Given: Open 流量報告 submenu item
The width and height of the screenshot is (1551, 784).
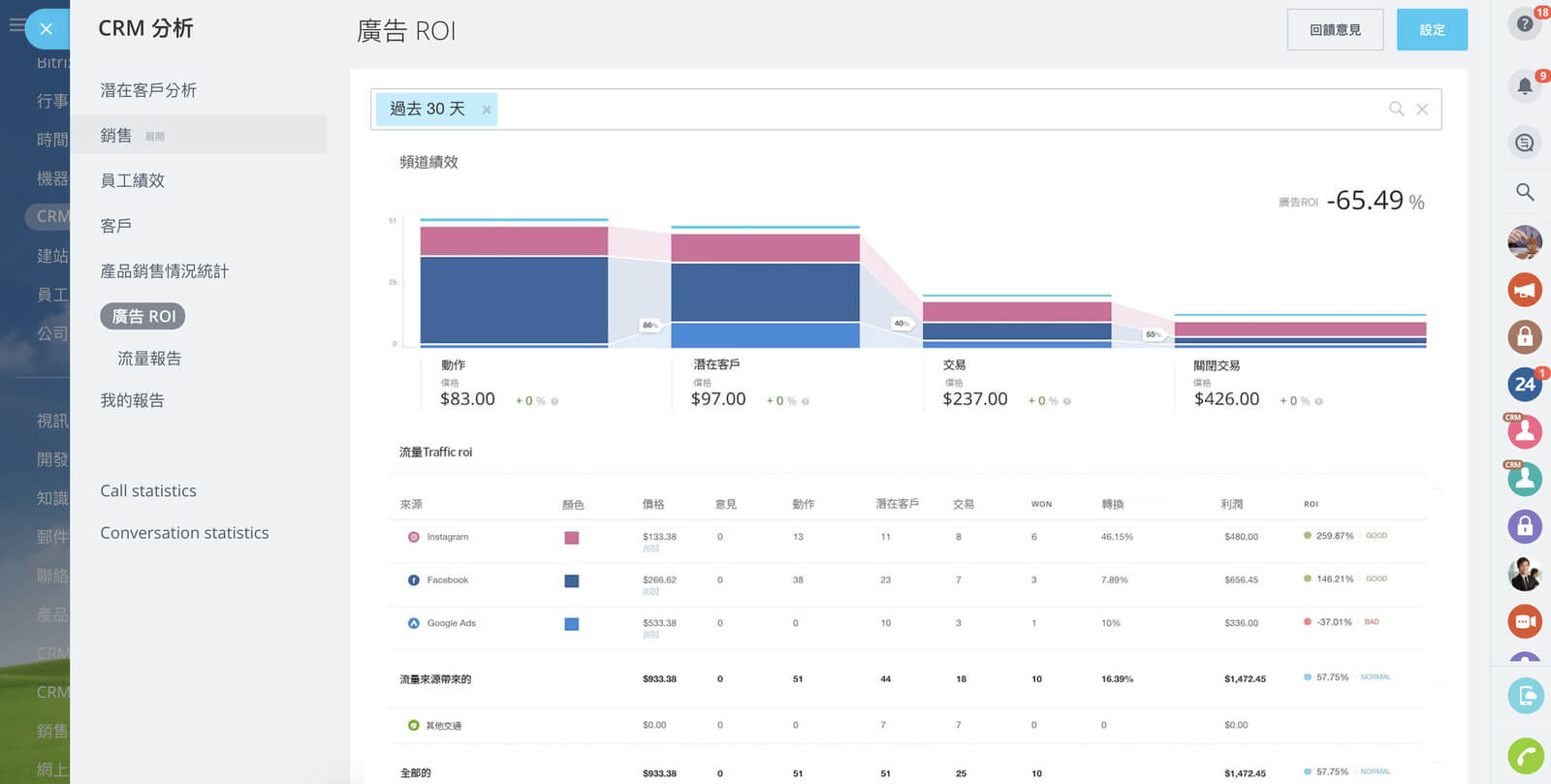Looking at the screenshot, I should click(x=149, y=359).
